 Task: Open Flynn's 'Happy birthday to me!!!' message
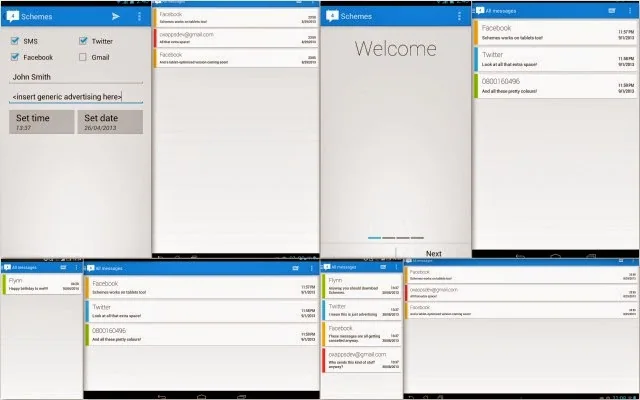tap(42, 284)
